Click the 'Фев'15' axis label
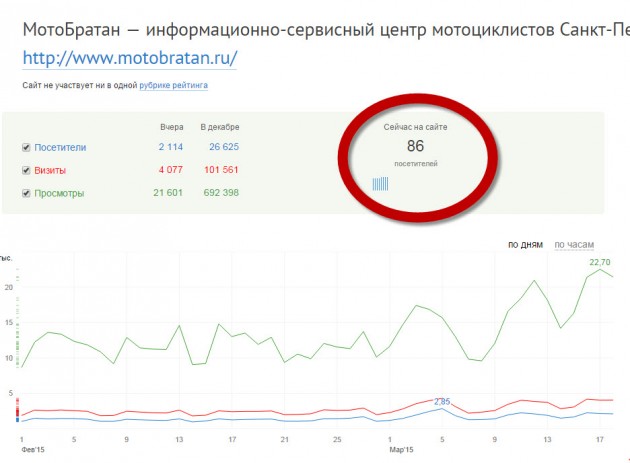This screenshot has width=630, height=463. click(33, 450)
